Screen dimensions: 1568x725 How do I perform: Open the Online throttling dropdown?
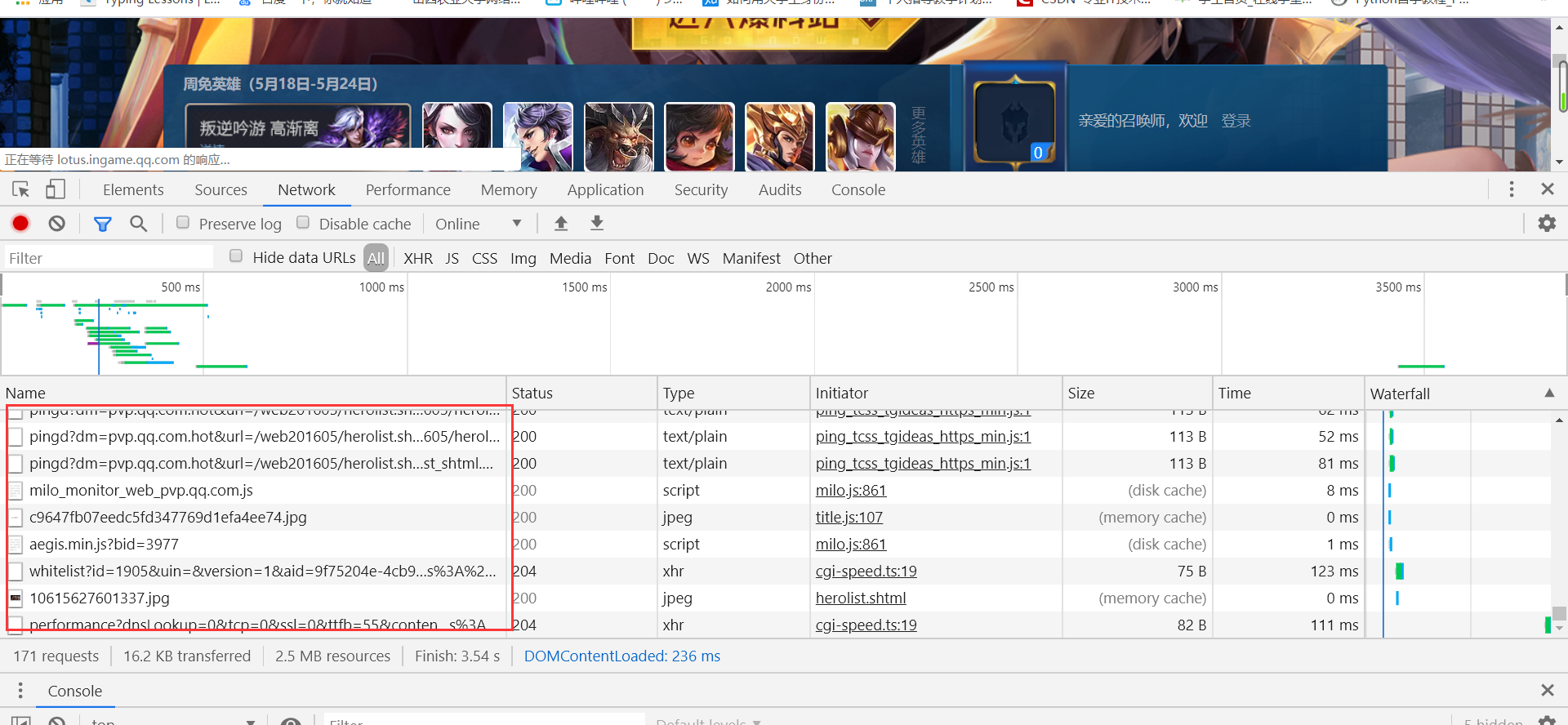479,224
